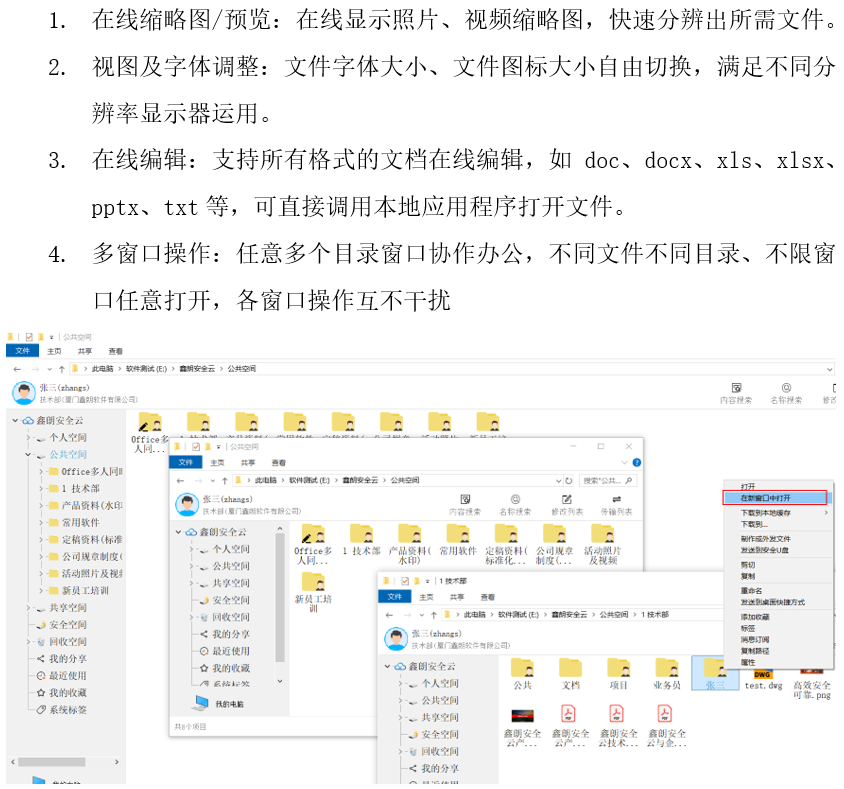Choose 重命名 from the context menu
Image resolution: width=844 pixels, height=789 pixels.
[x=752, y=591]
